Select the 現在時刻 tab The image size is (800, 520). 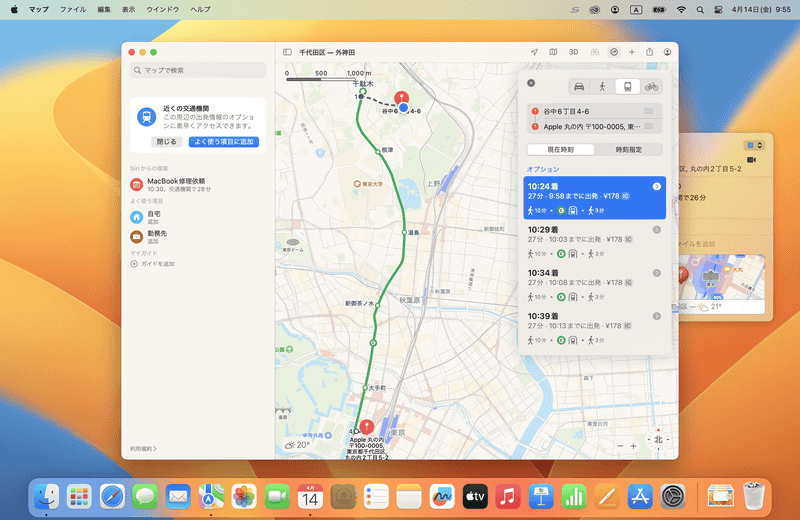click(561, 150)
